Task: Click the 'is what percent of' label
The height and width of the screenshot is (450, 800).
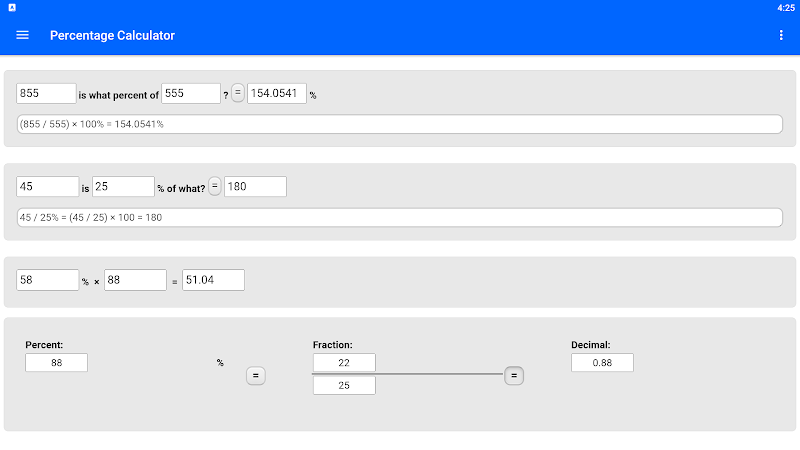Action: pyautogui.click(x=118, y=95)
